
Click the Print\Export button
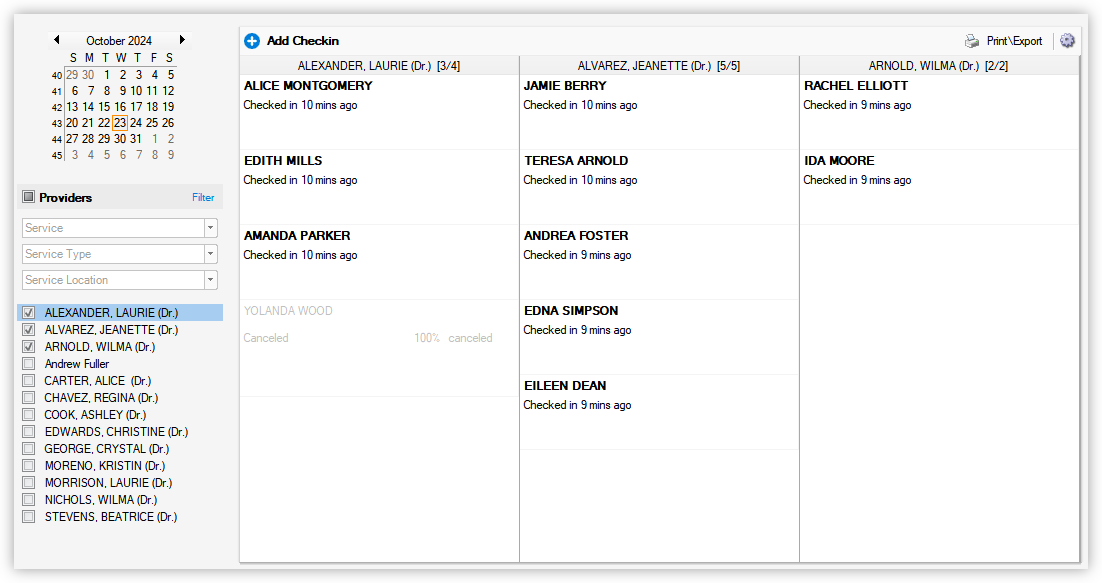[x=1013, y=41]
